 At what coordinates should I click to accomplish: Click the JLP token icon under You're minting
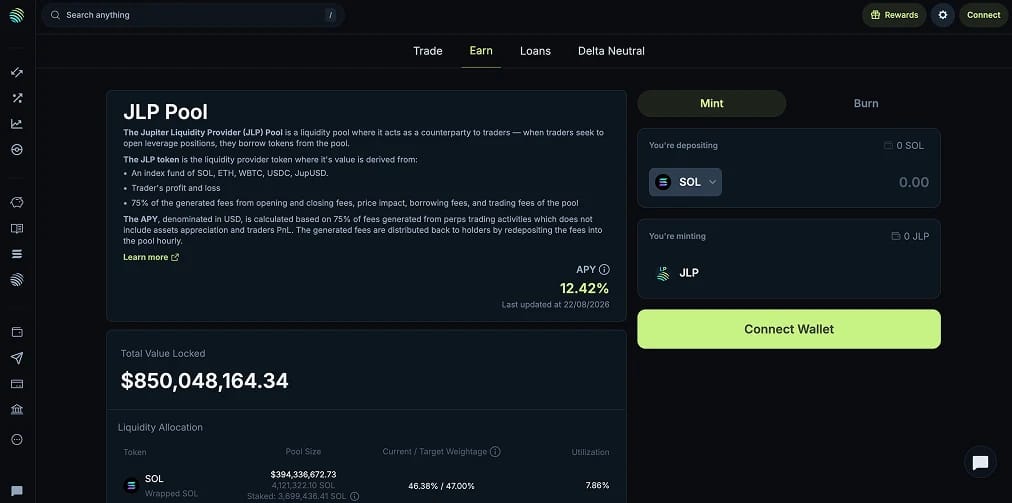(663, 272)
